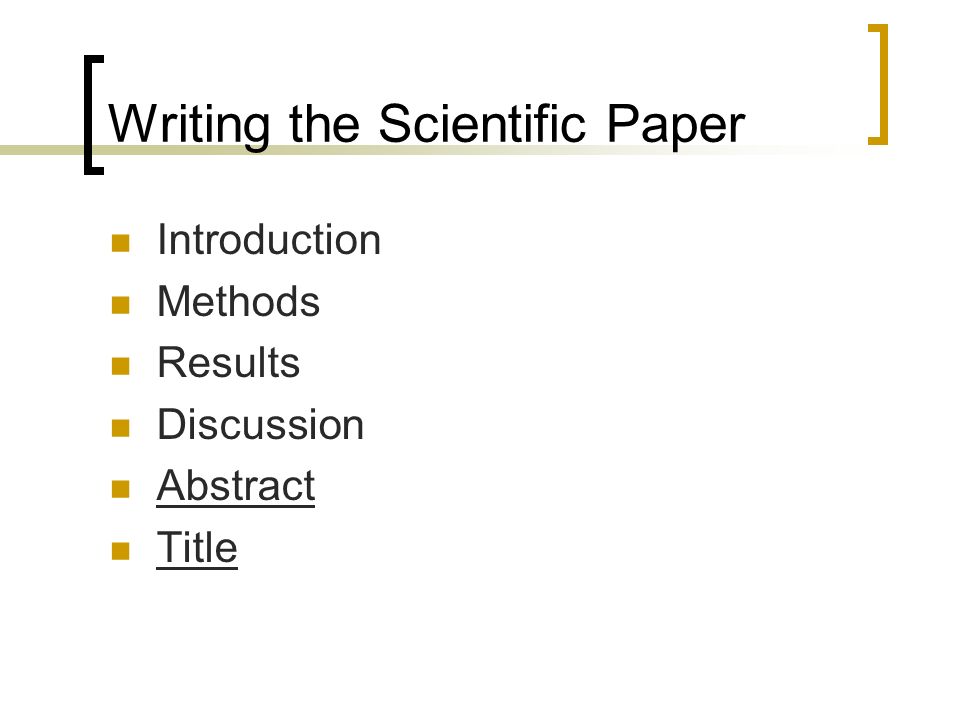The width and height of the screenshot is (960, 720).
Task: Select the Methods bullet text
Action: point(239,301)
